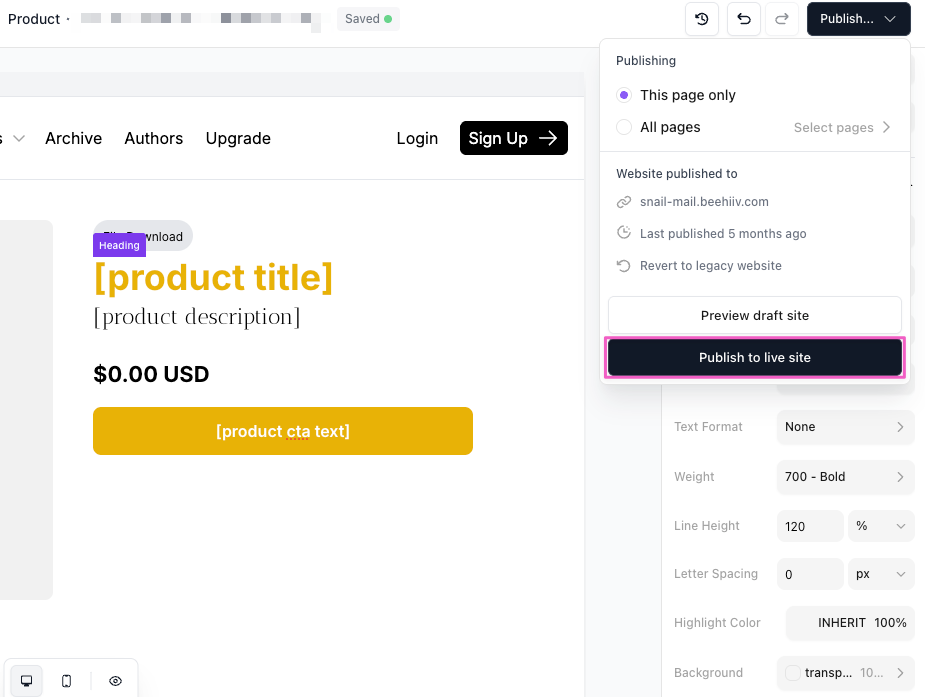925x697 pixels.
Task: Open the Weight 700 - Bold dropdown
Action: [x=845, y=477]
